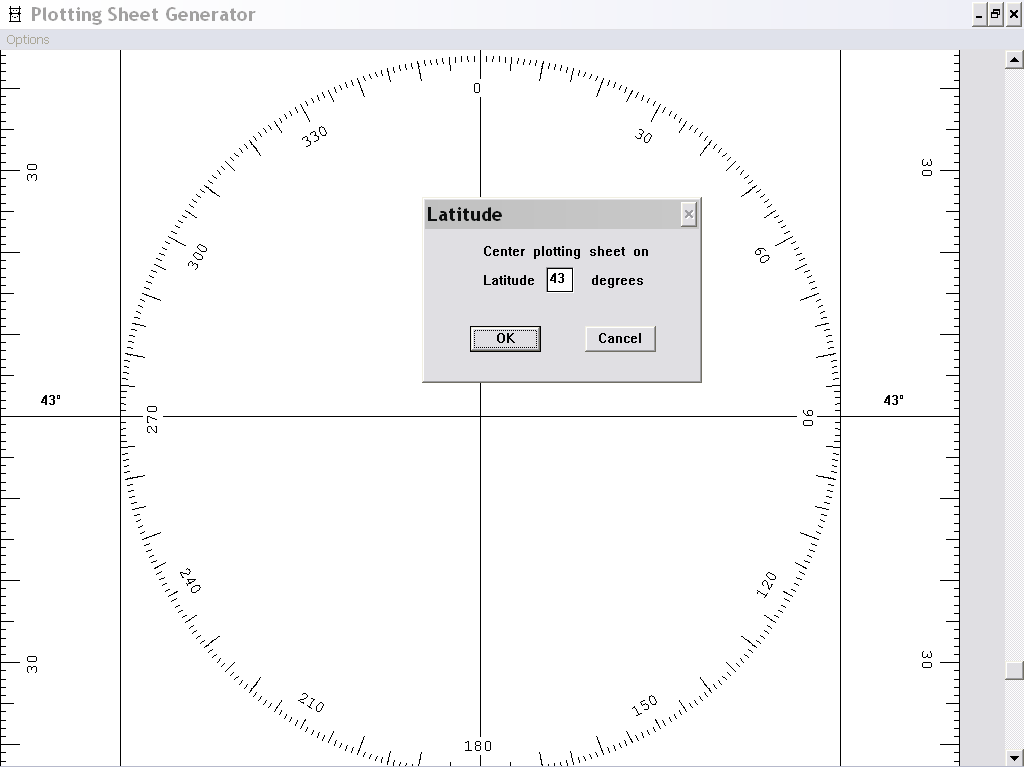Click the 180 degree compass rose label

click(x=478, y=746)
